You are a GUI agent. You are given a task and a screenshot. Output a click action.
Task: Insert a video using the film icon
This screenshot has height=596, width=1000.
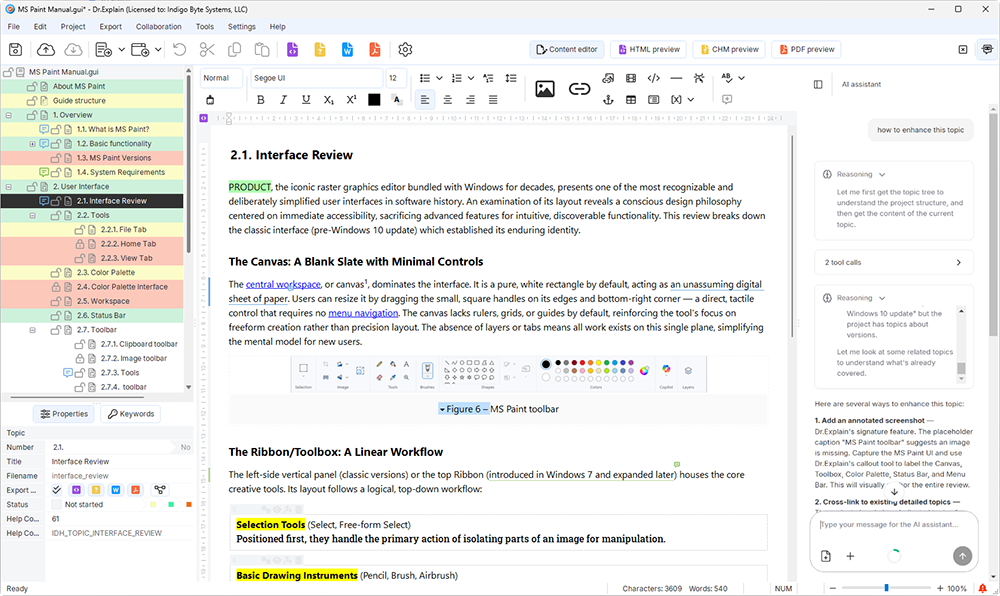pyautogui.click(x=631, y=78)
